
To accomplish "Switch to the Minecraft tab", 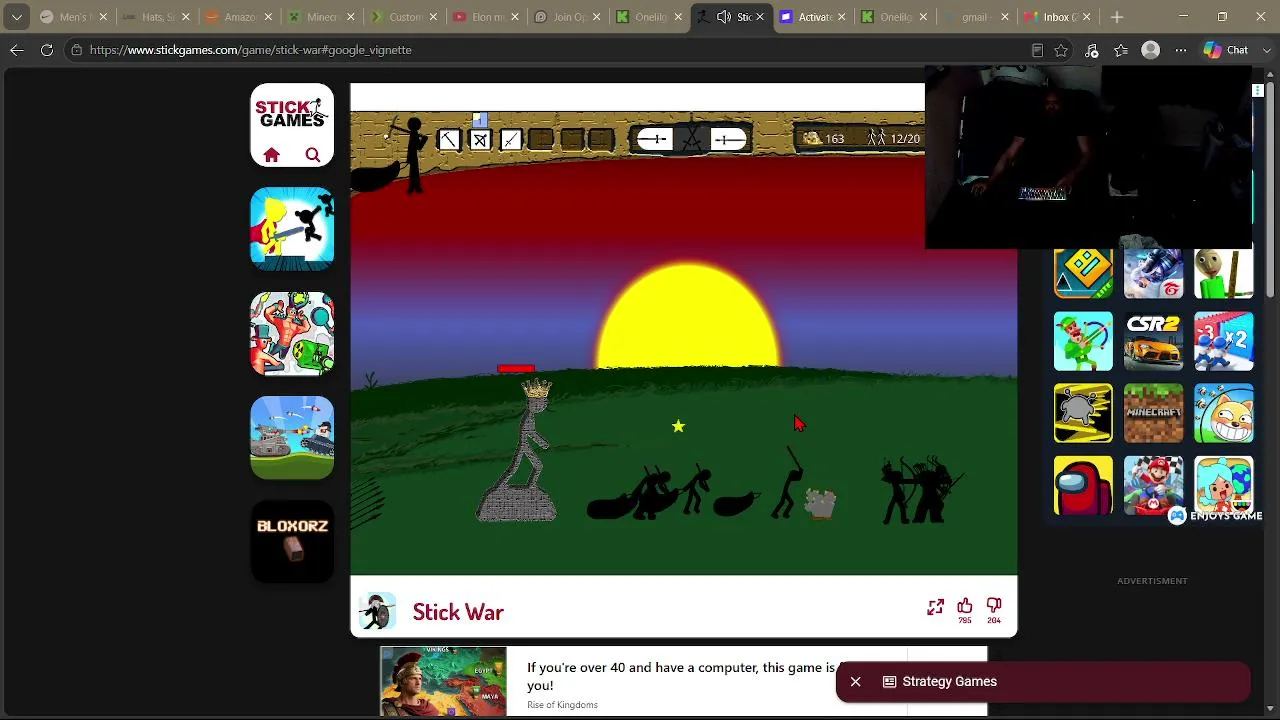I will click(x=321, y=17).
